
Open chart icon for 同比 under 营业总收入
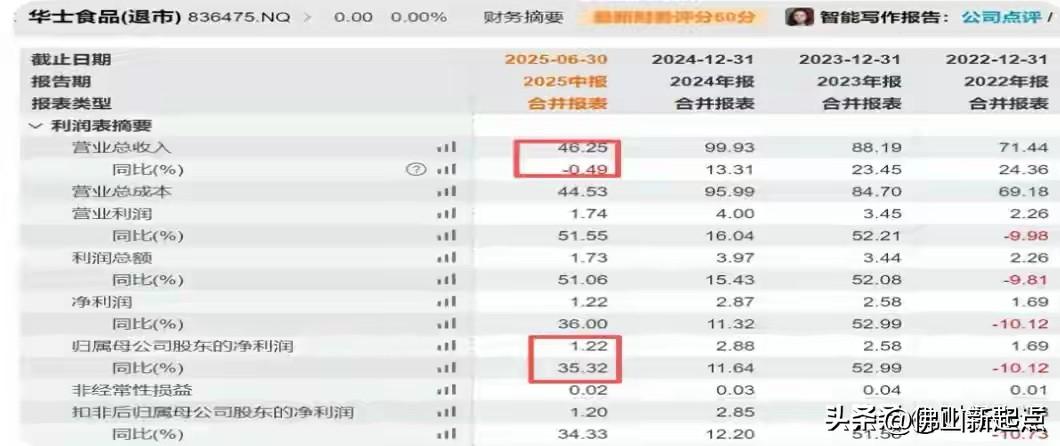pos(446,170)
